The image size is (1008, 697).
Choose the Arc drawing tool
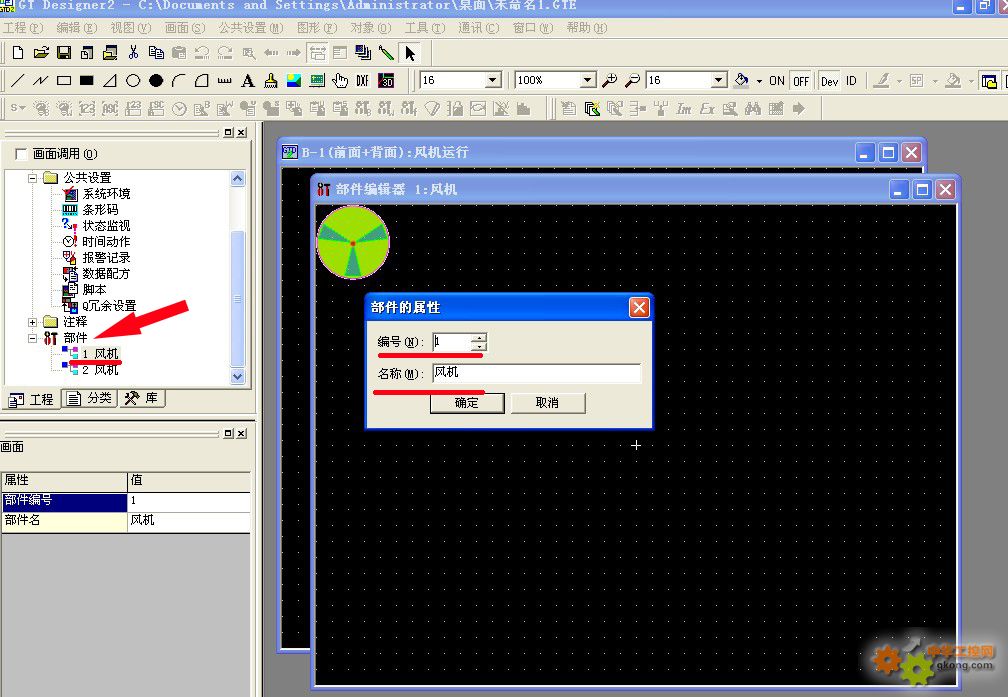179,81
